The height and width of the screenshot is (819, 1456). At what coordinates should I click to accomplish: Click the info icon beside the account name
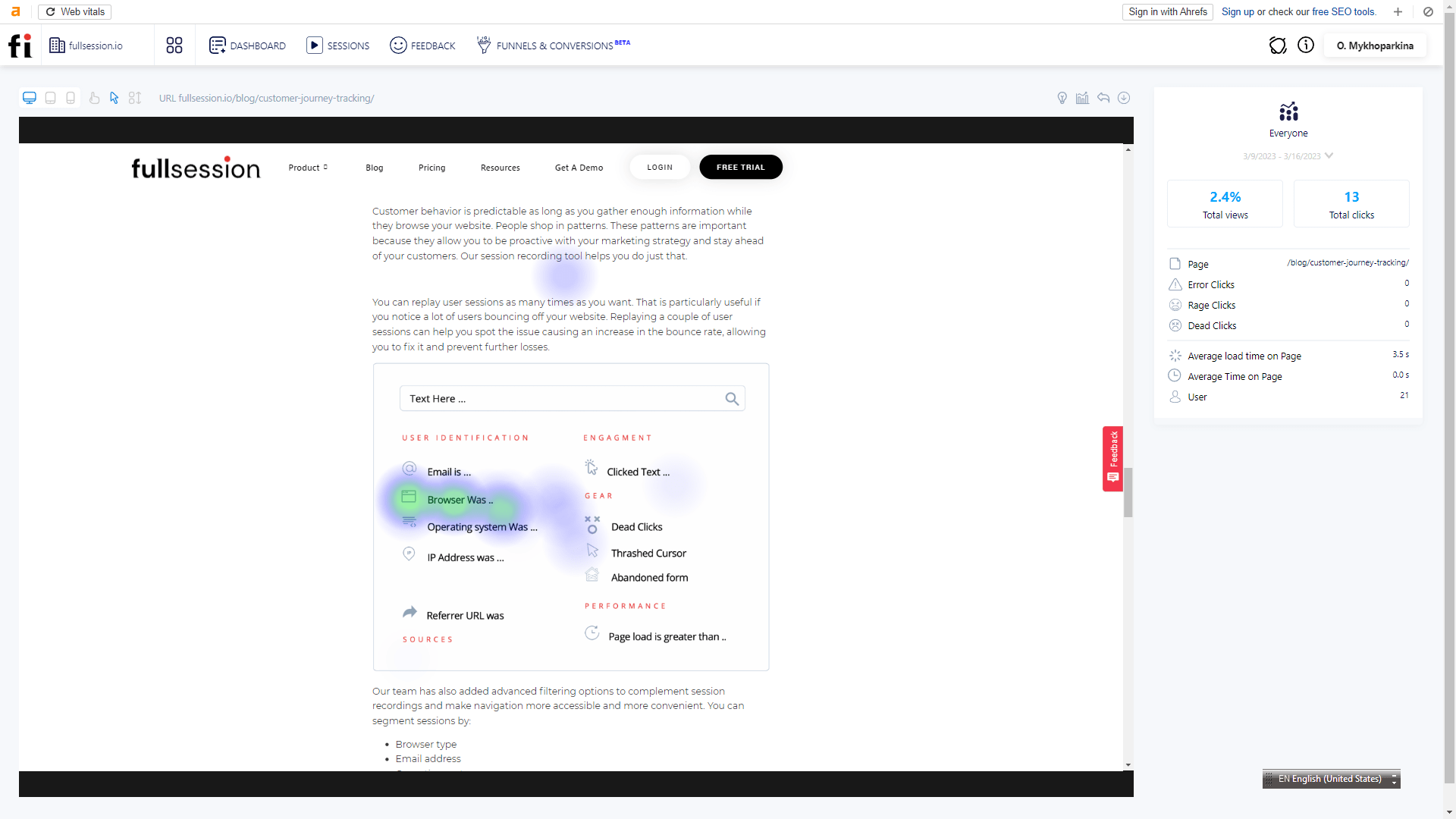(x=1307, y=45)
